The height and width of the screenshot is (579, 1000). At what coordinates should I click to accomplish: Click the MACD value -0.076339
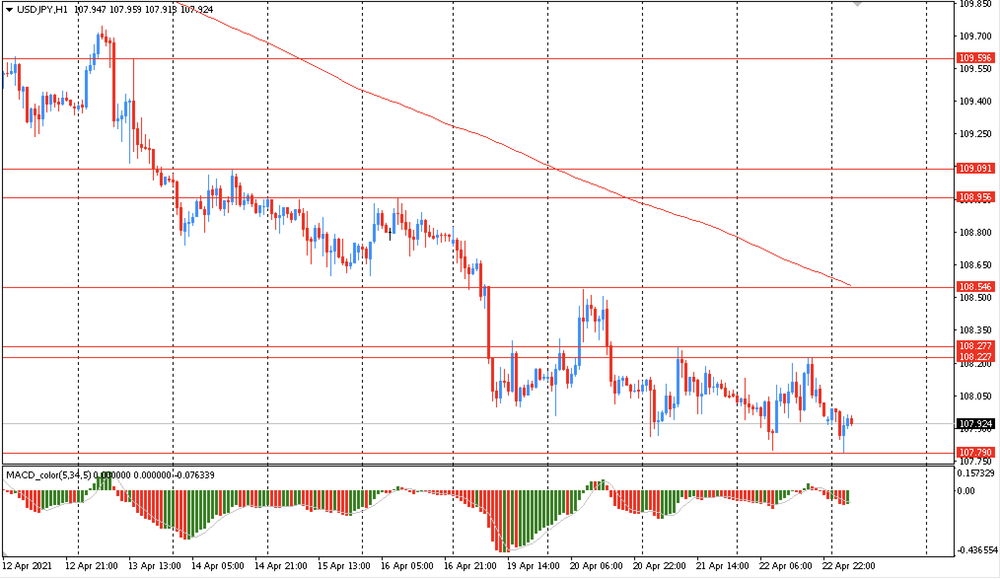point(195,475)
